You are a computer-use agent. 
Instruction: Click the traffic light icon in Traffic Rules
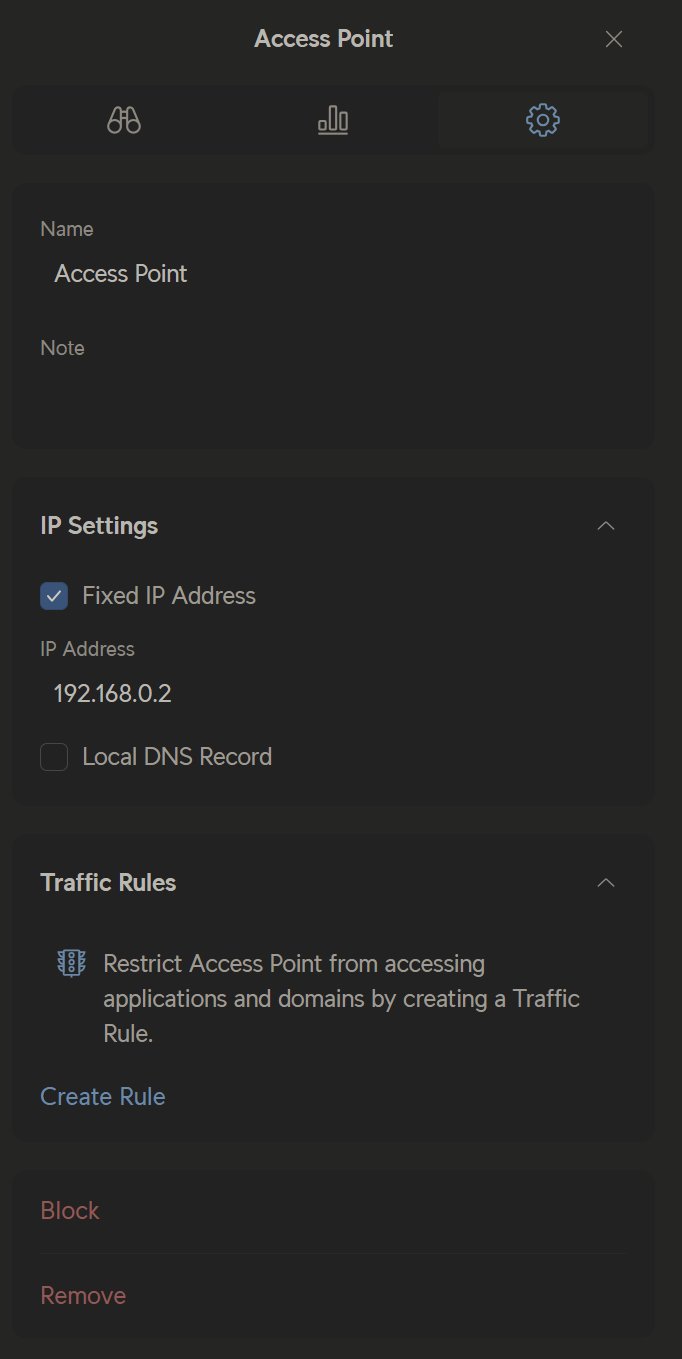(70, 964)
